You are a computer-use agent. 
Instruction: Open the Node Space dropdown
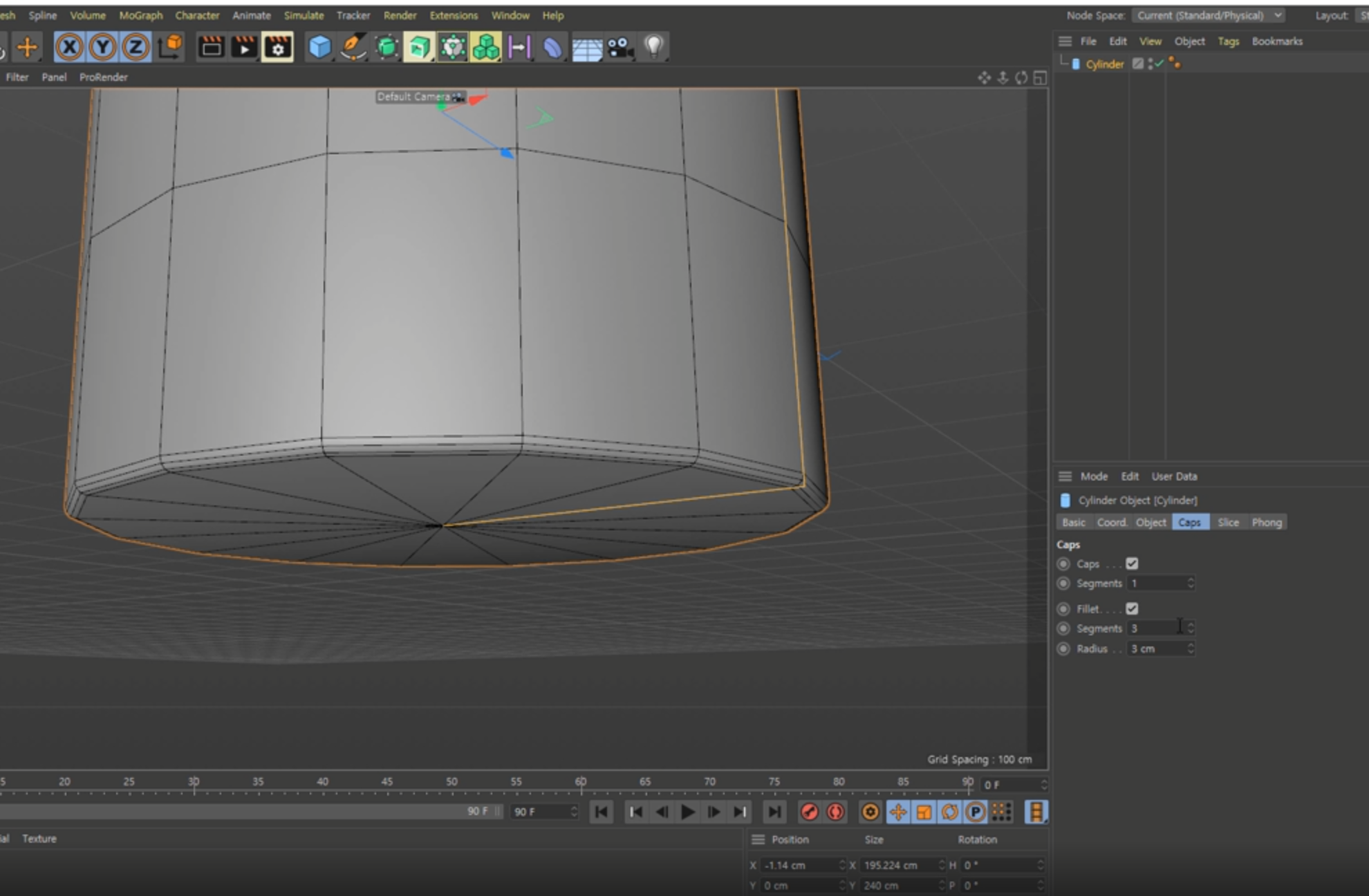[1208, 15]
